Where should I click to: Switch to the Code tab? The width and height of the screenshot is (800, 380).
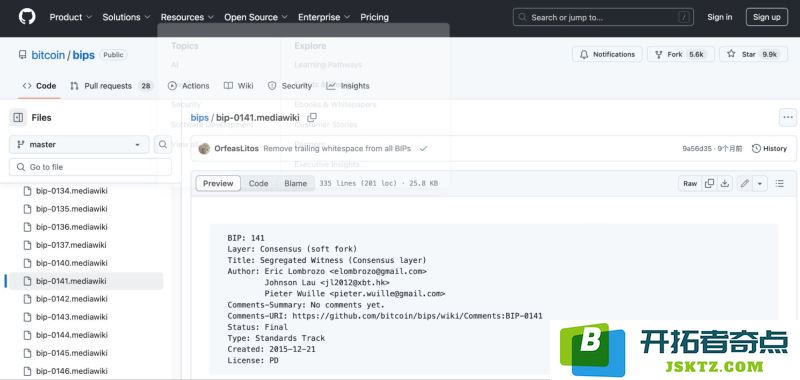pyautogui.click(x=39, y=86)
